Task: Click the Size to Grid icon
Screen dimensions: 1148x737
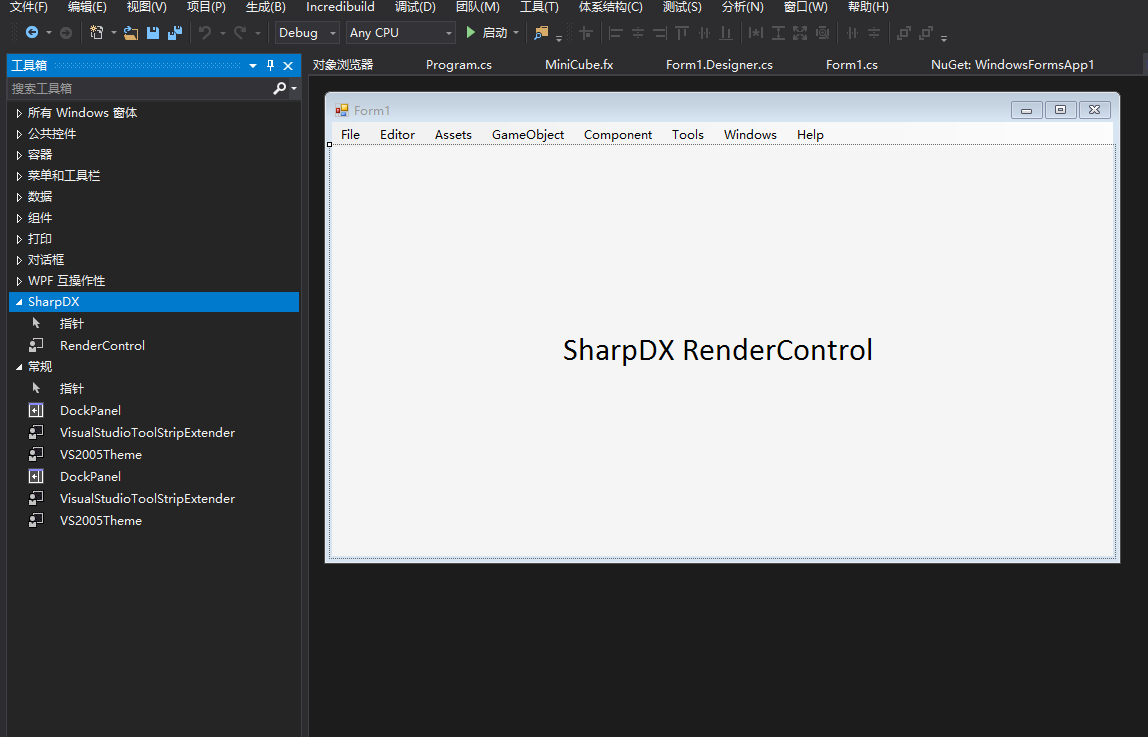Action: tap(822, 32)
